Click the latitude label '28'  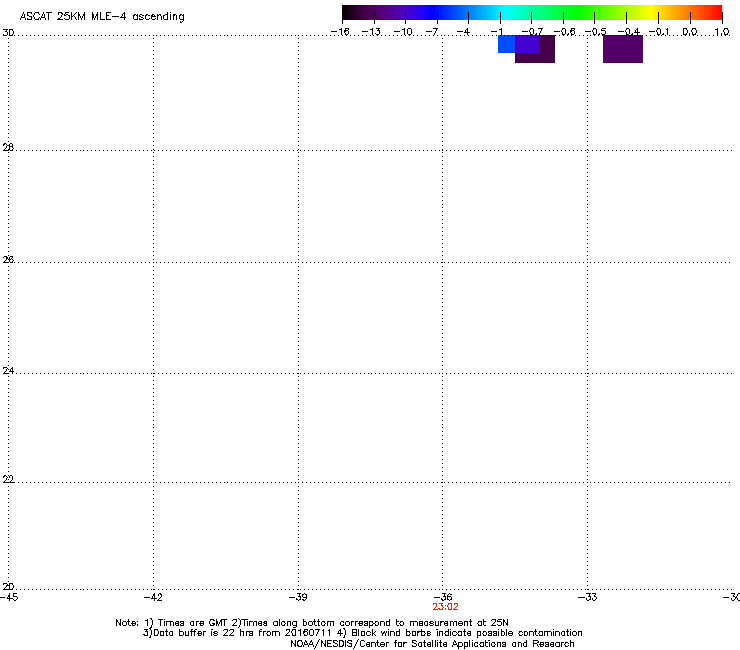(x=8, y=148)
